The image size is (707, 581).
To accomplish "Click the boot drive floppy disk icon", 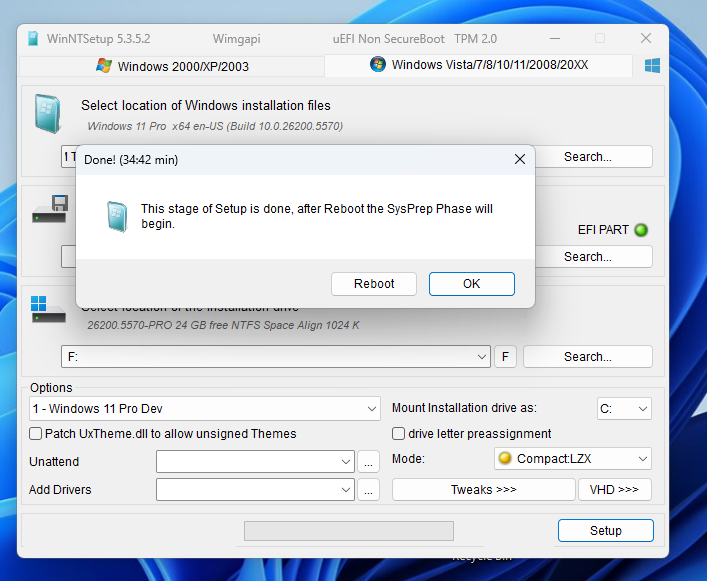I will coord(50,209).
